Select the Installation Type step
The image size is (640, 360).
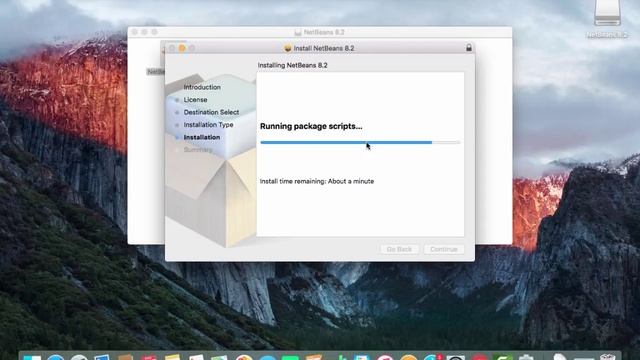(x=208, y=124)
